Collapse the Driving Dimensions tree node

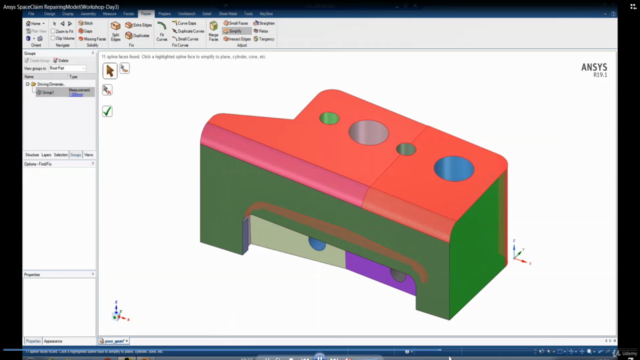pyautogui.click(x=27, y=84)
